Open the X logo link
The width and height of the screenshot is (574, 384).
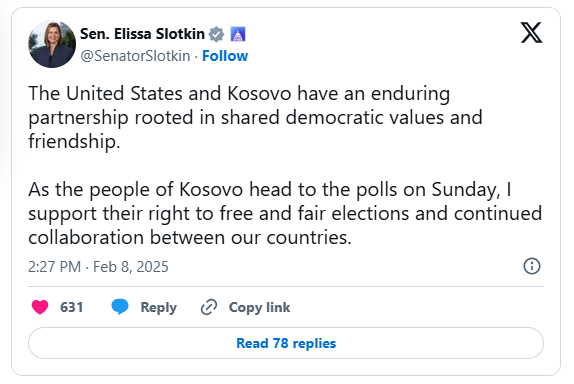[532, 33]
